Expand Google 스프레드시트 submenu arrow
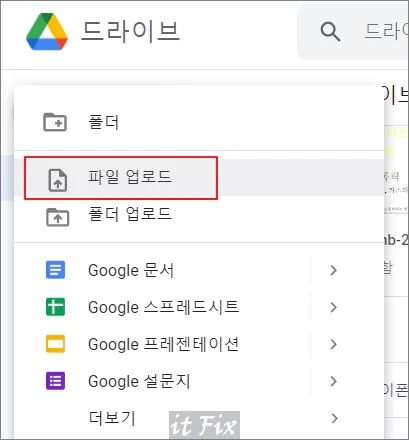This screenshot has height=440, width=409. (x=333, y=307)
